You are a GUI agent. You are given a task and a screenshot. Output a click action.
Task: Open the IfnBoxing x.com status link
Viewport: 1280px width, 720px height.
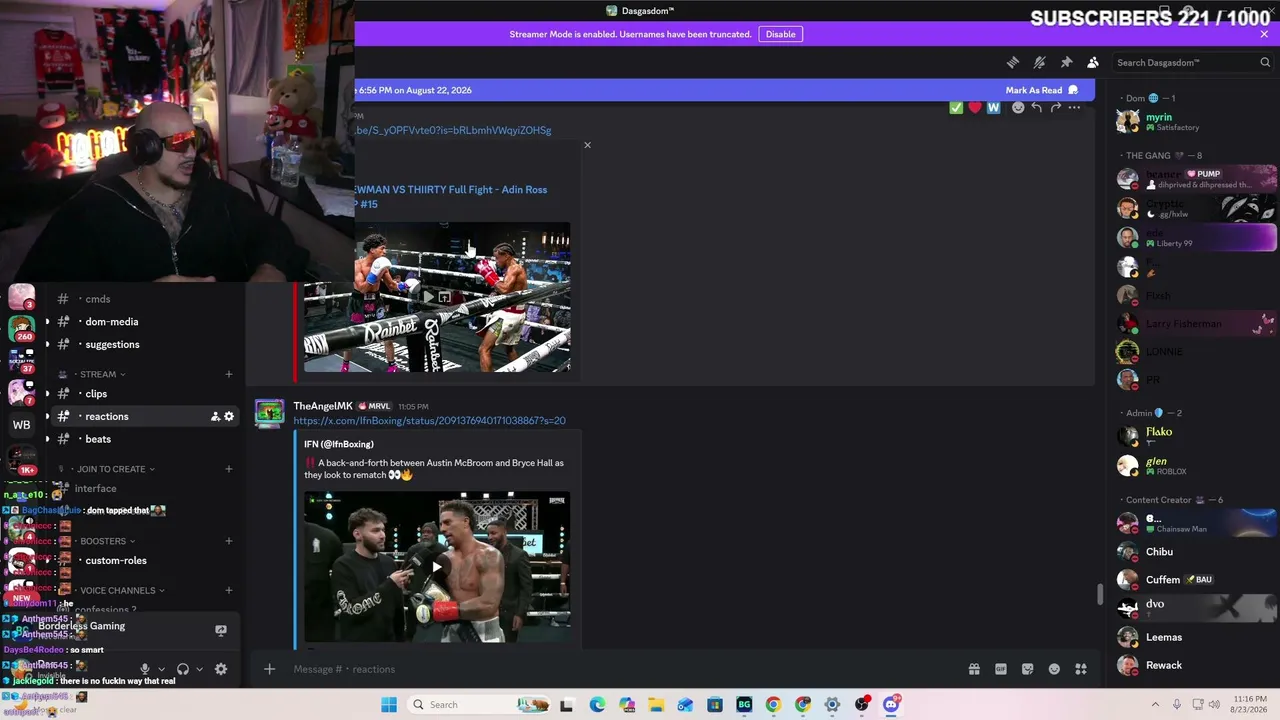coord(429,421)
